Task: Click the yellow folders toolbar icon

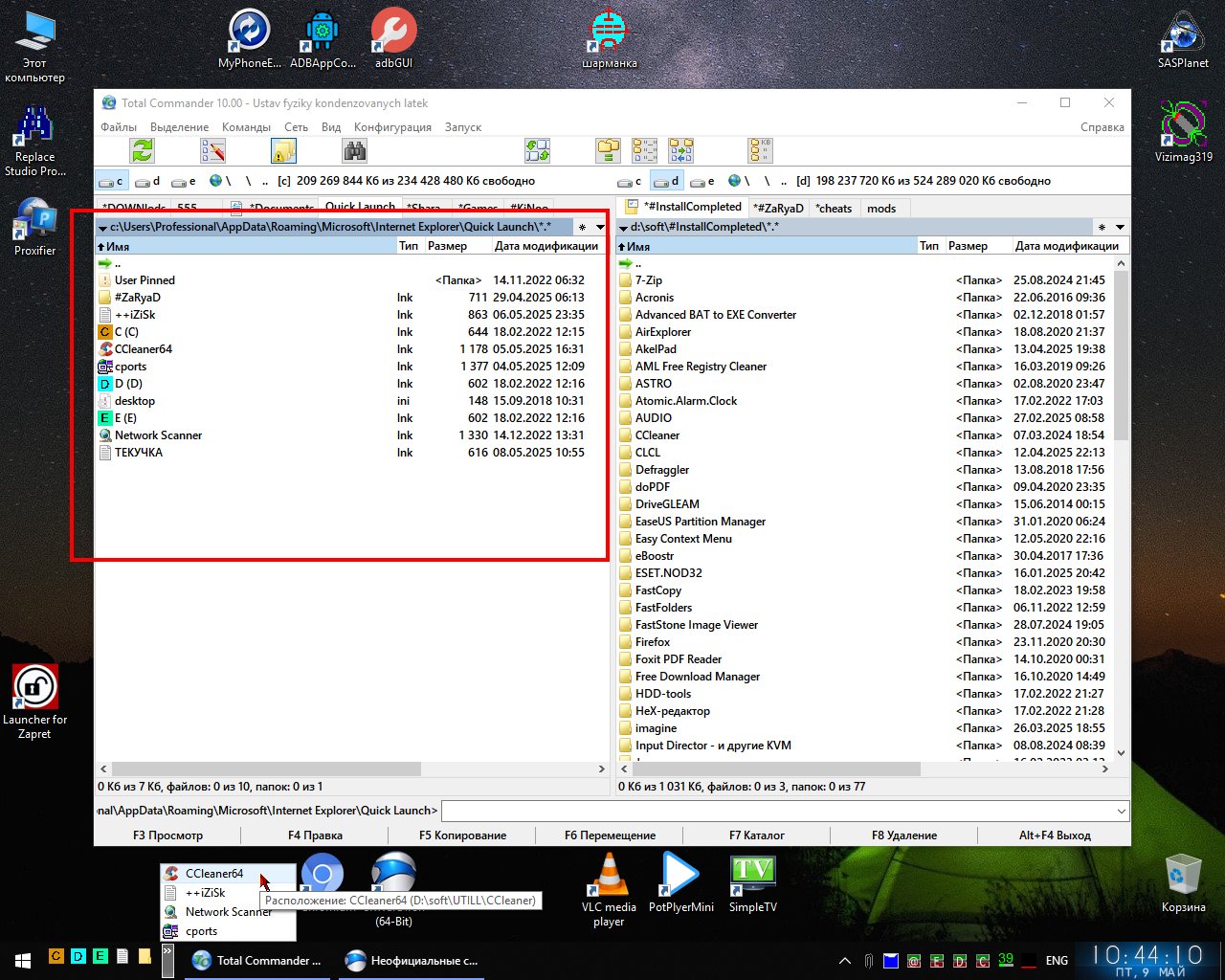Action: (x=609, y=150)
